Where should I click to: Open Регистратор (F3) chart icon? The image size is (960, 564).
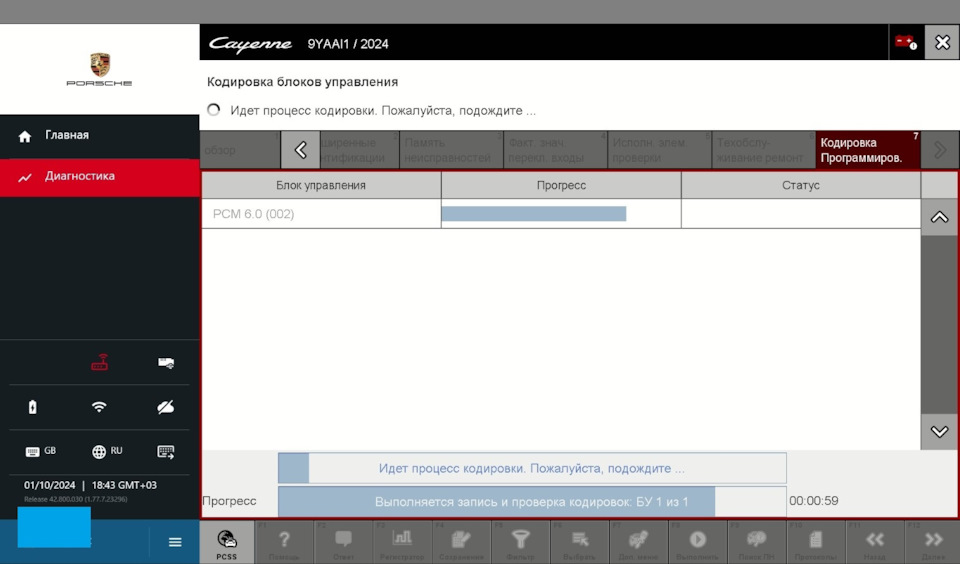pos(402,543)
